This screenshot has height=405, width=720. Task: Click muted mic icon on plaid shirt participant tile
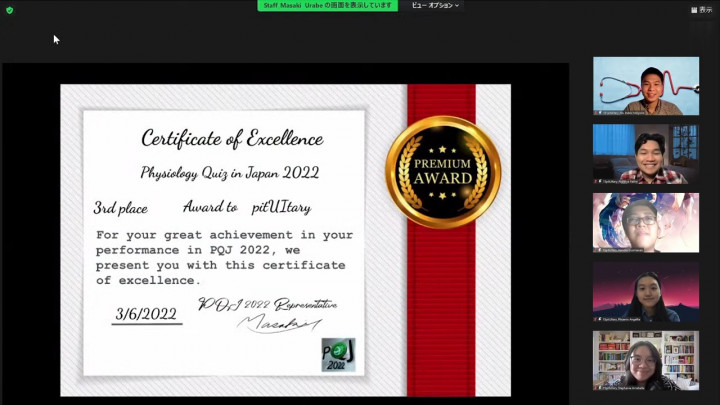tap(598, 181)
